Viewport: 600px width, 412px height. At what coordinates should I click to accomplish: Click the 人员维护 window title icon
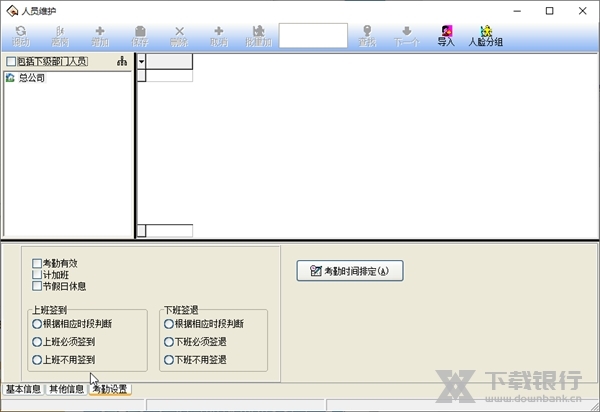[x=12, y=11]
